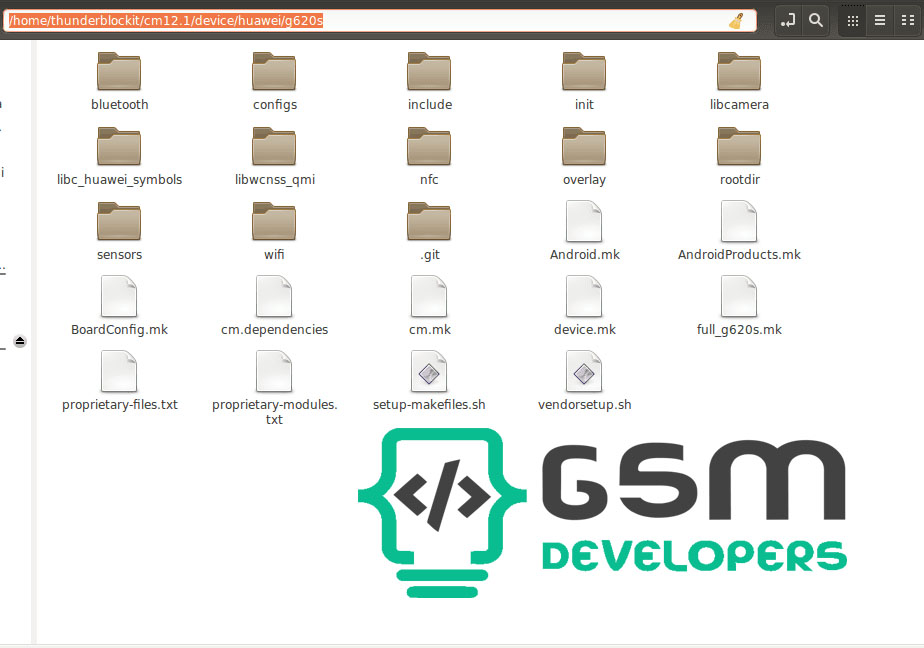Select the nfc folder icon
Screen dimensions: 924x648
(429, 146)
